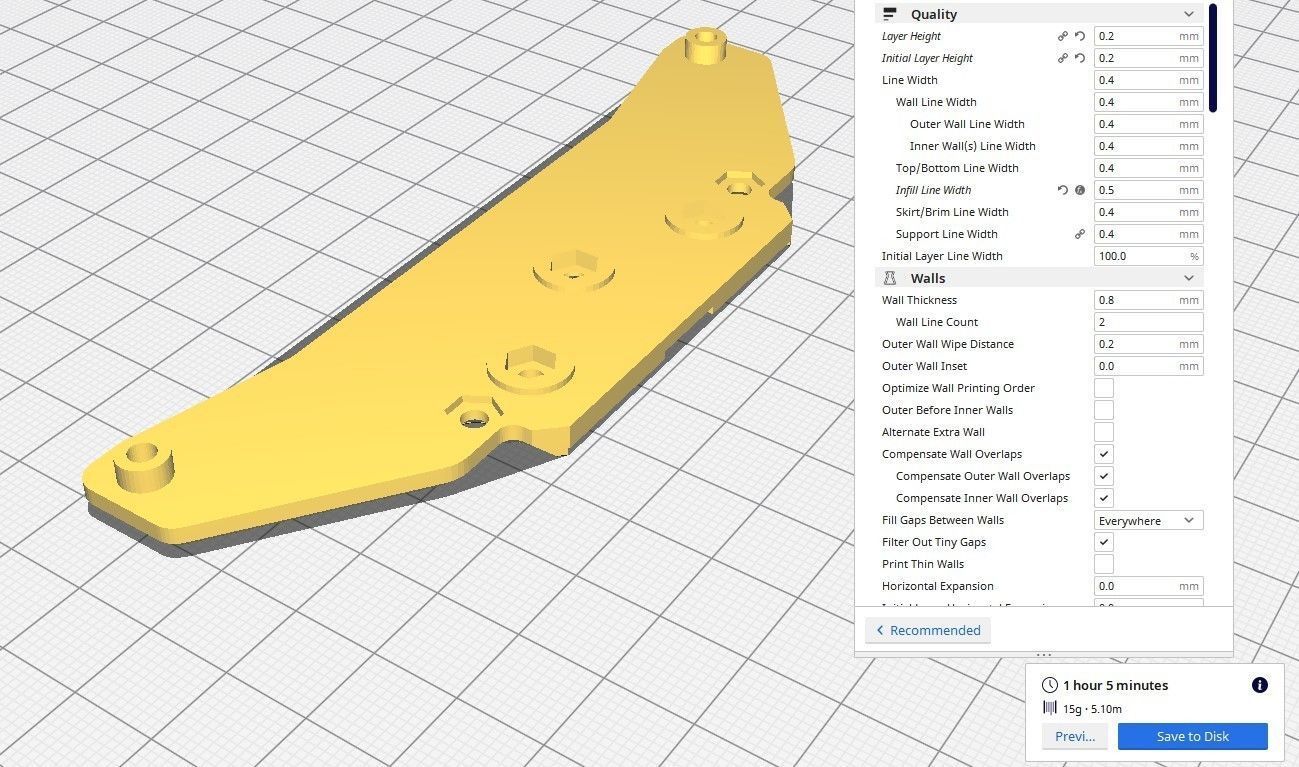Image resolution: width=1299 pixels, height=767 pixels.
Task: Click Save to Disk
Action: [1192, 736]
